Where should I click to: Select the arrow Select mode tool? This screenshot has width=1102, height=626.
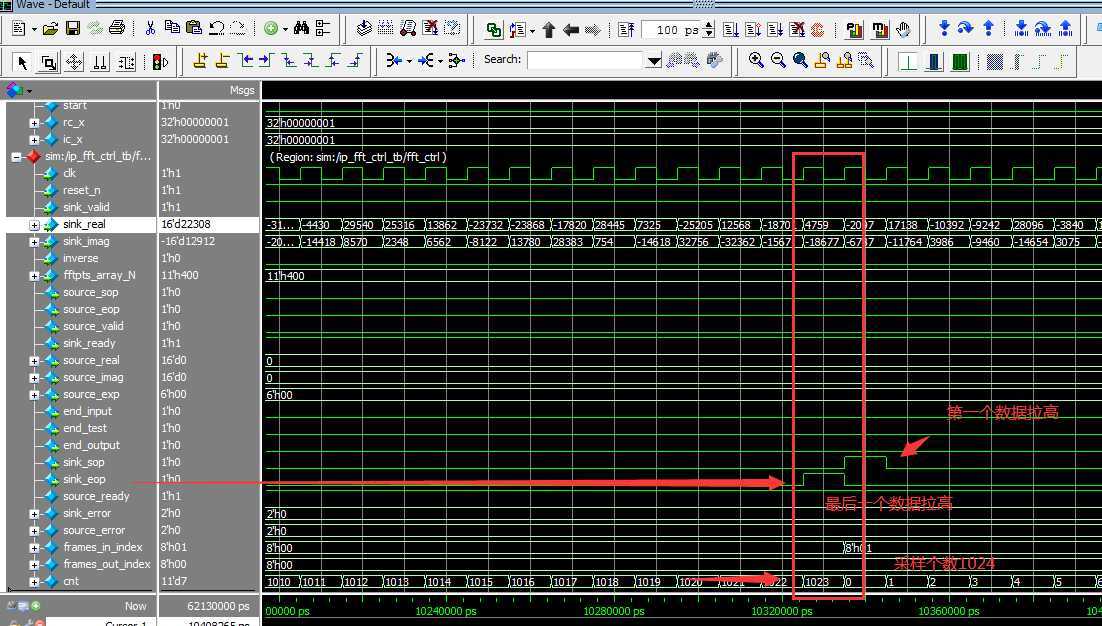22,63
